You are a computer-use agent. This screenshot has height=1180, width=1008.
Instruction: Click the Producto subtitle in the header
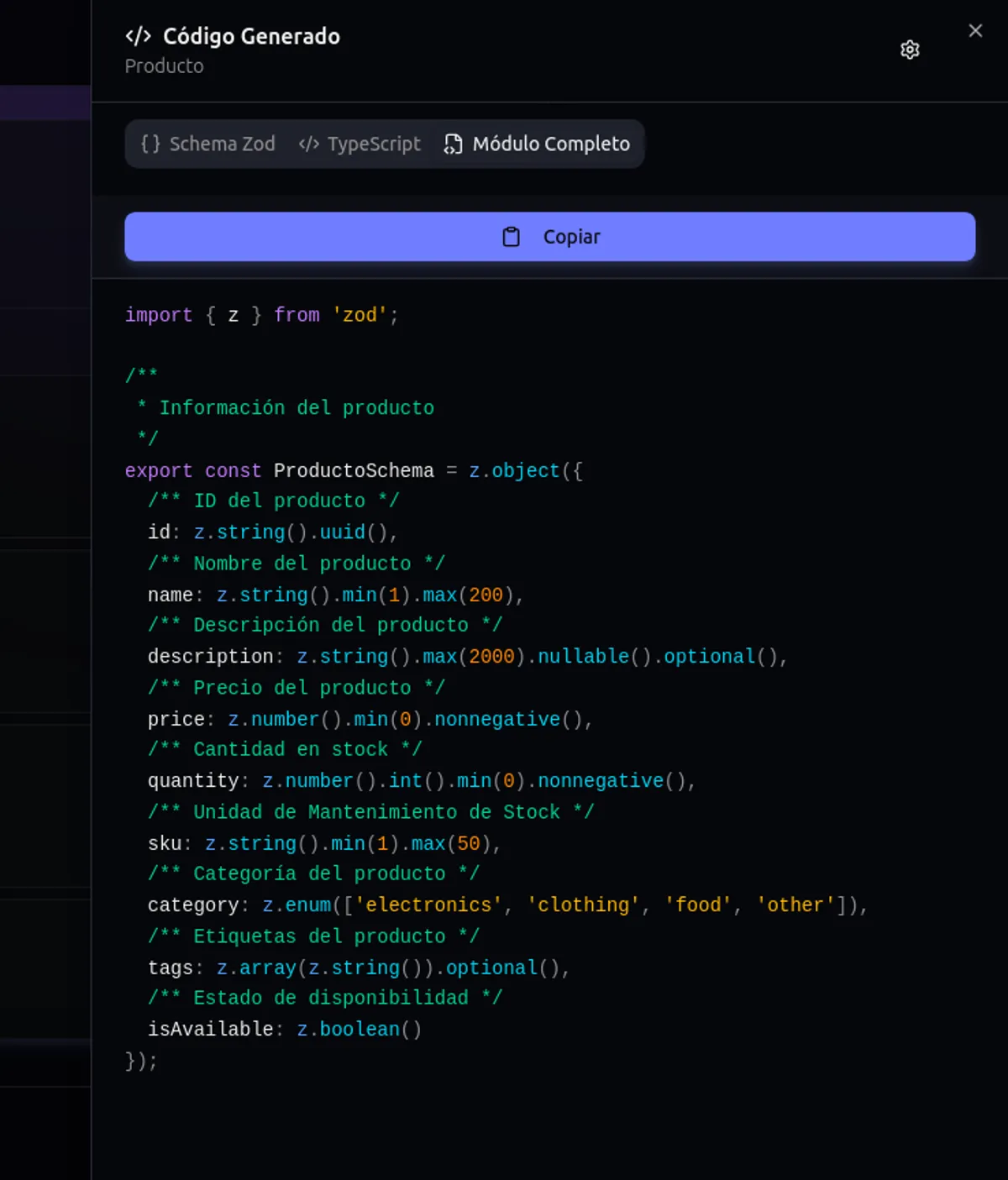click(164, 66)
